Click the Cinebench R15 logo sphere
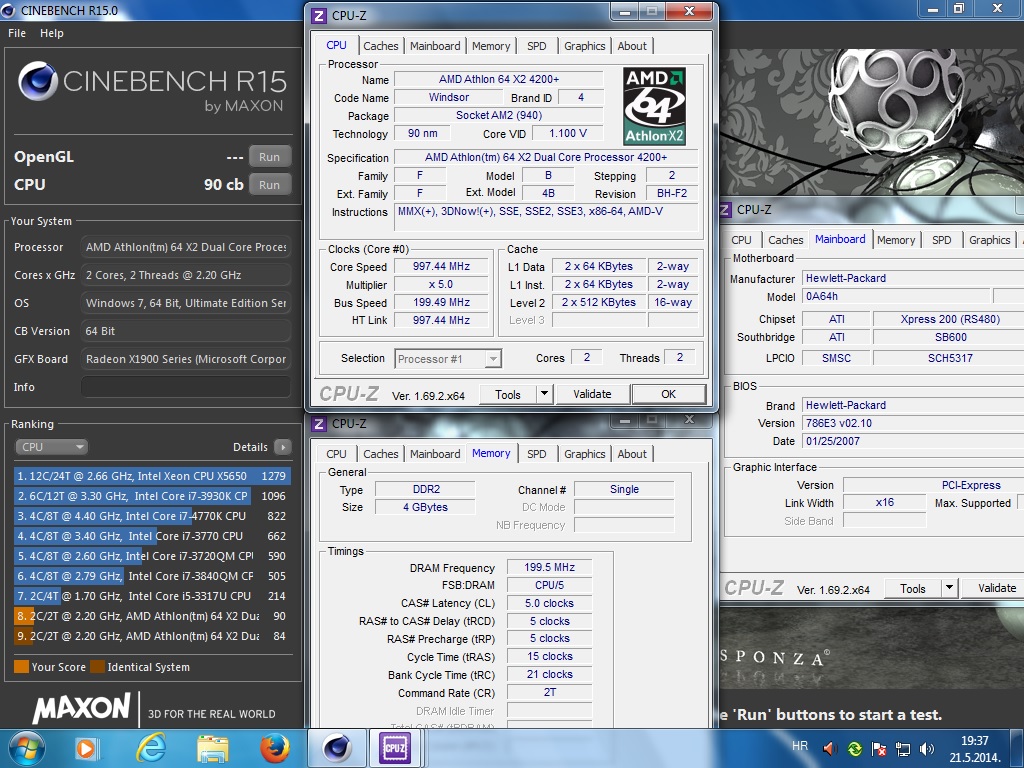Screen dimensions: 1024x768 (x=38, y=82)
